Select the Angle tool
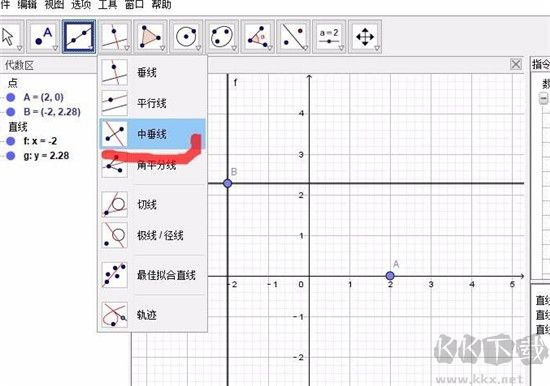The height and width of the screenshot is (386, 550). pyautogui.click(x=258, y=36)
